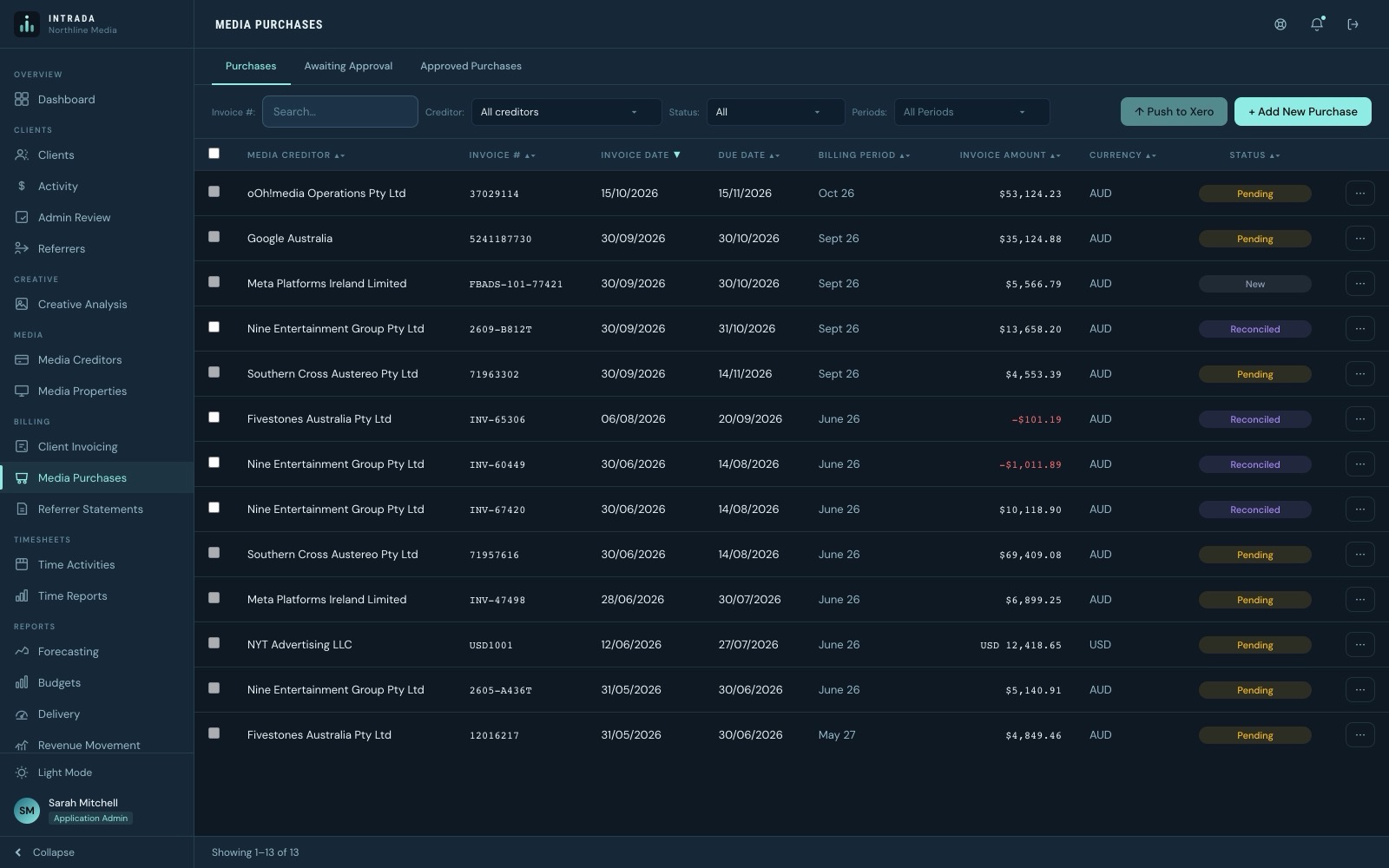Sort by Billing Period column
Screen dimensions: 1389x868
(864, 155)
